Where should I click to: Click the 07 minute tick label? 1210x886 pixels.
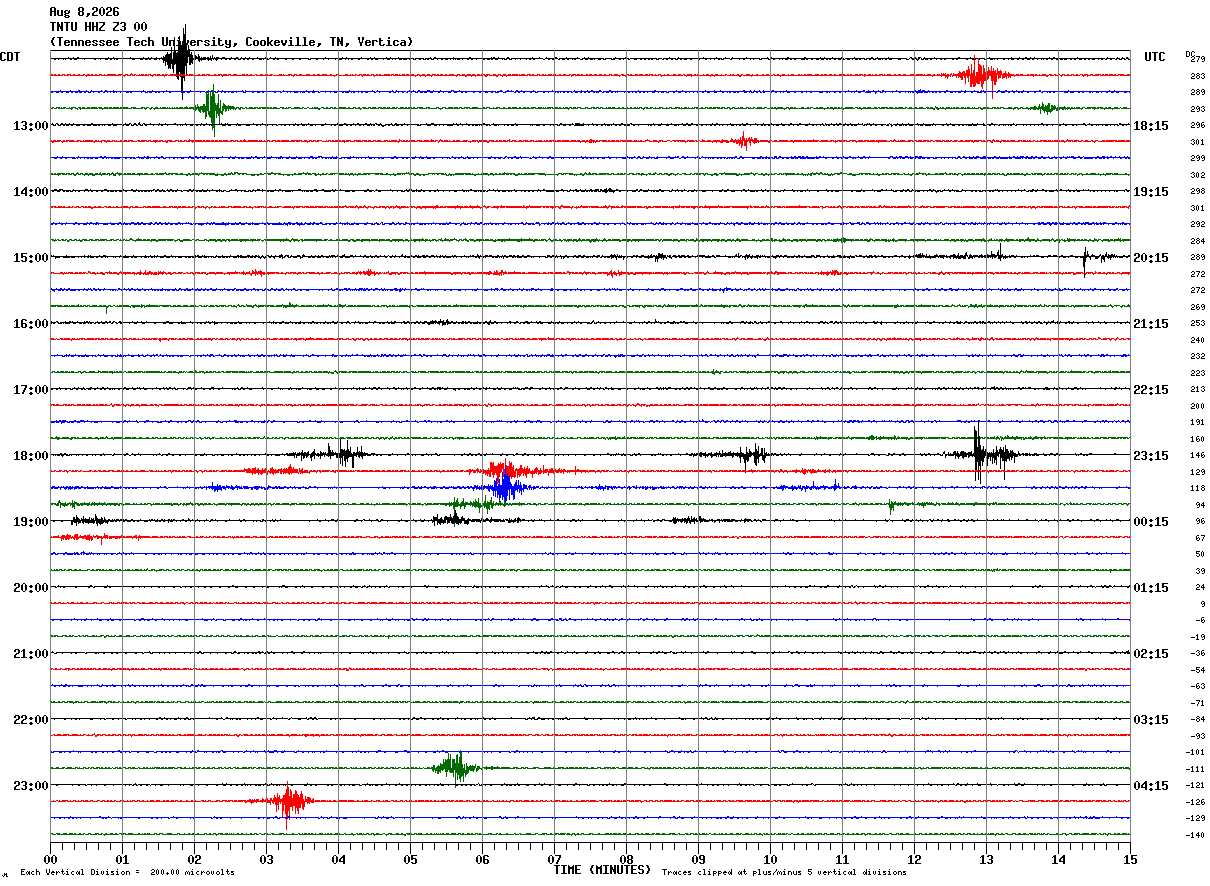(x=554, y=859)
